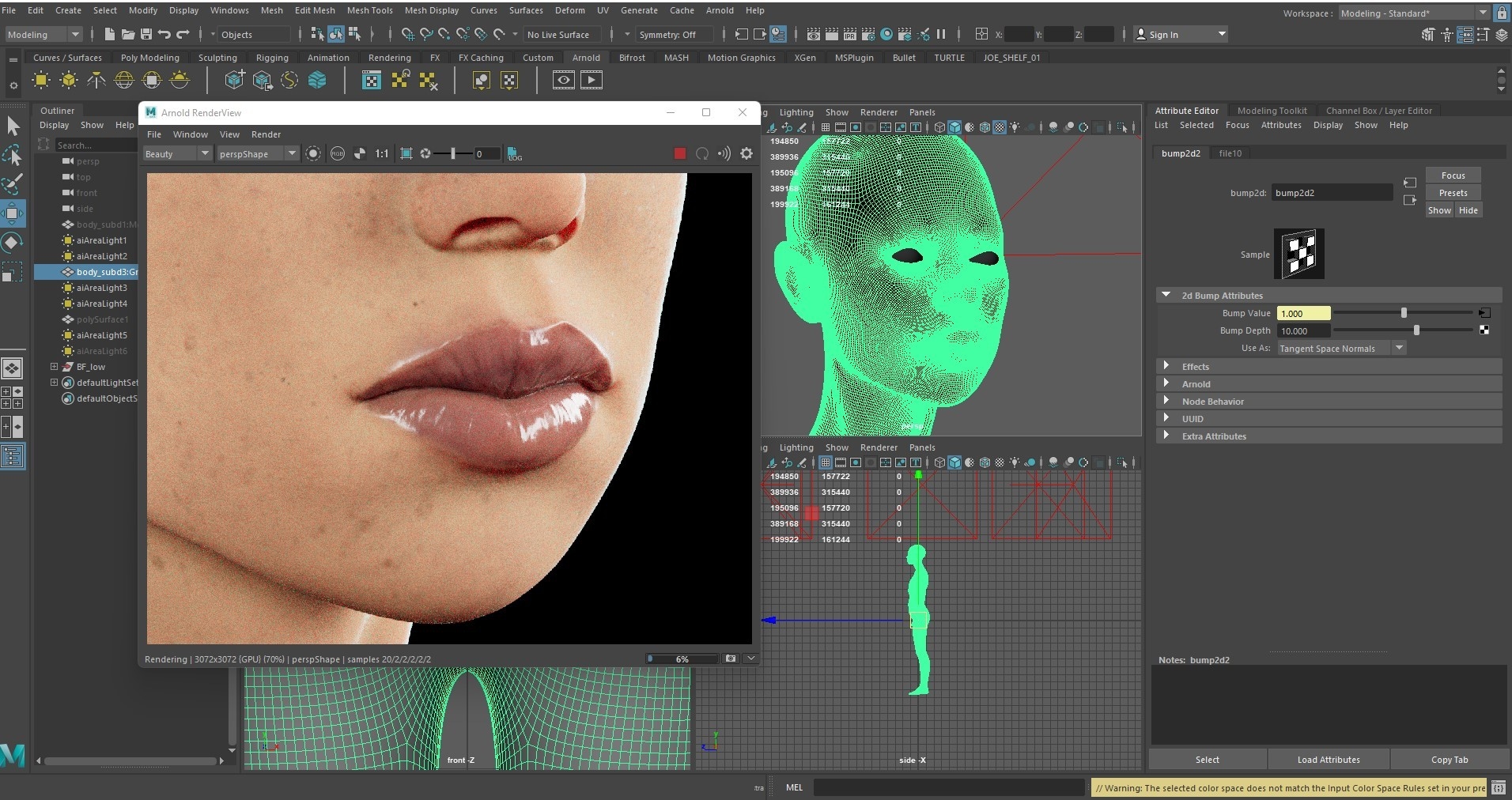
Task: Toggle wireframe shading in the persp viewport
Action: (939, 126)
